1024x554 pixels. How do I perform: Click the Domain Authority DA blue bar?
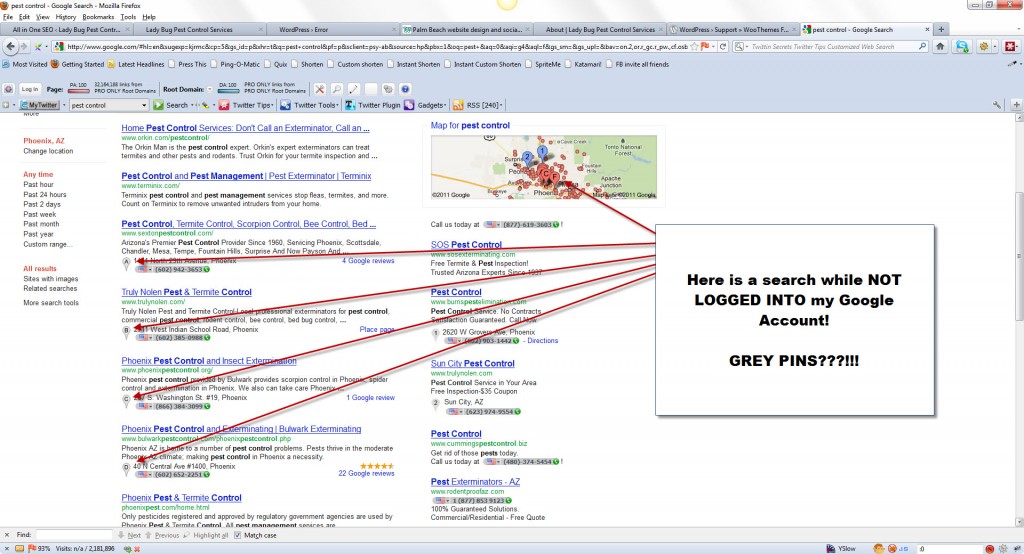(228, 91)
